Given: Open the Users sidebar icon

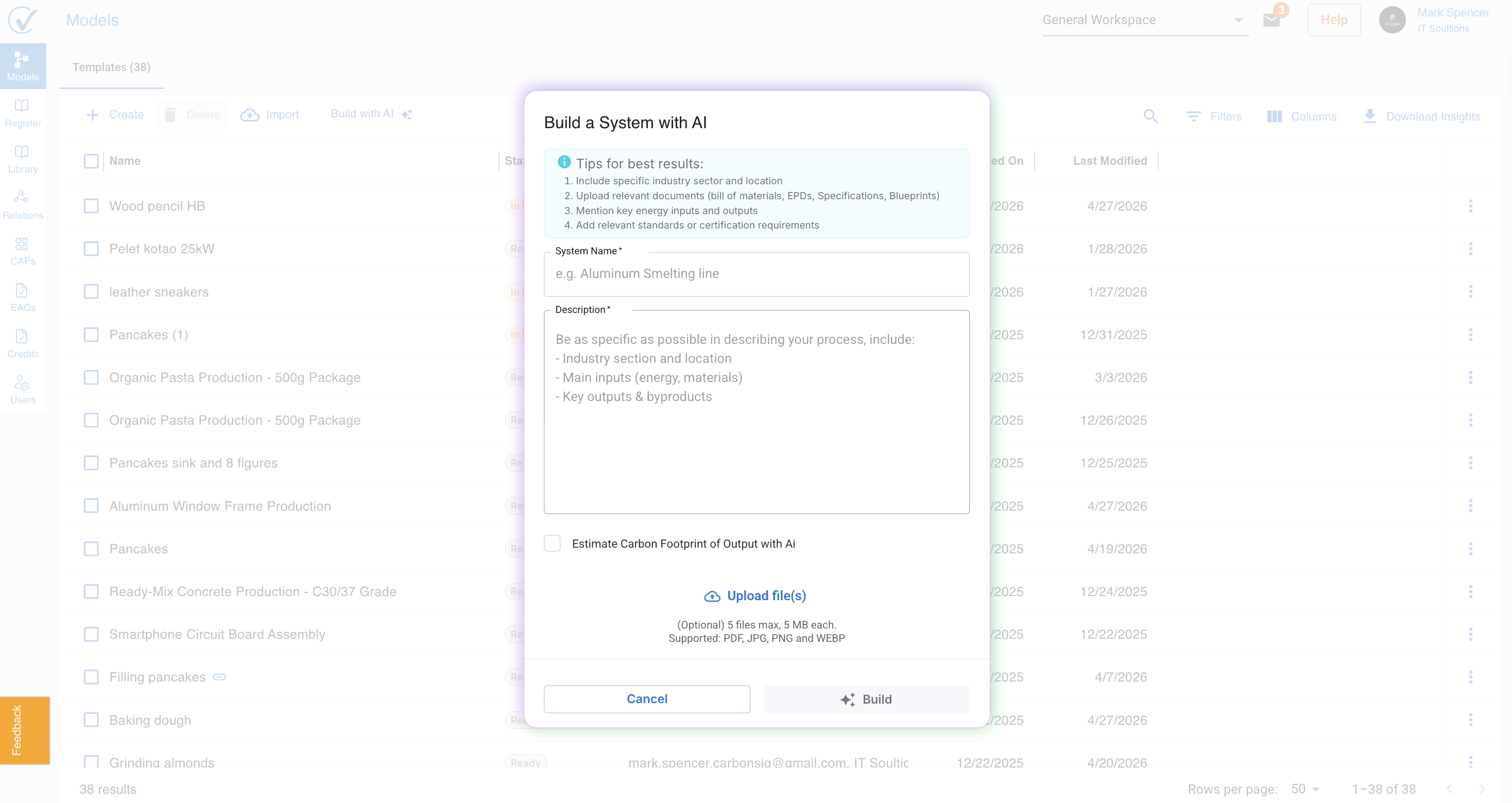Looking at the screenshot, I should pyautogui.click(x=22, y=390).
